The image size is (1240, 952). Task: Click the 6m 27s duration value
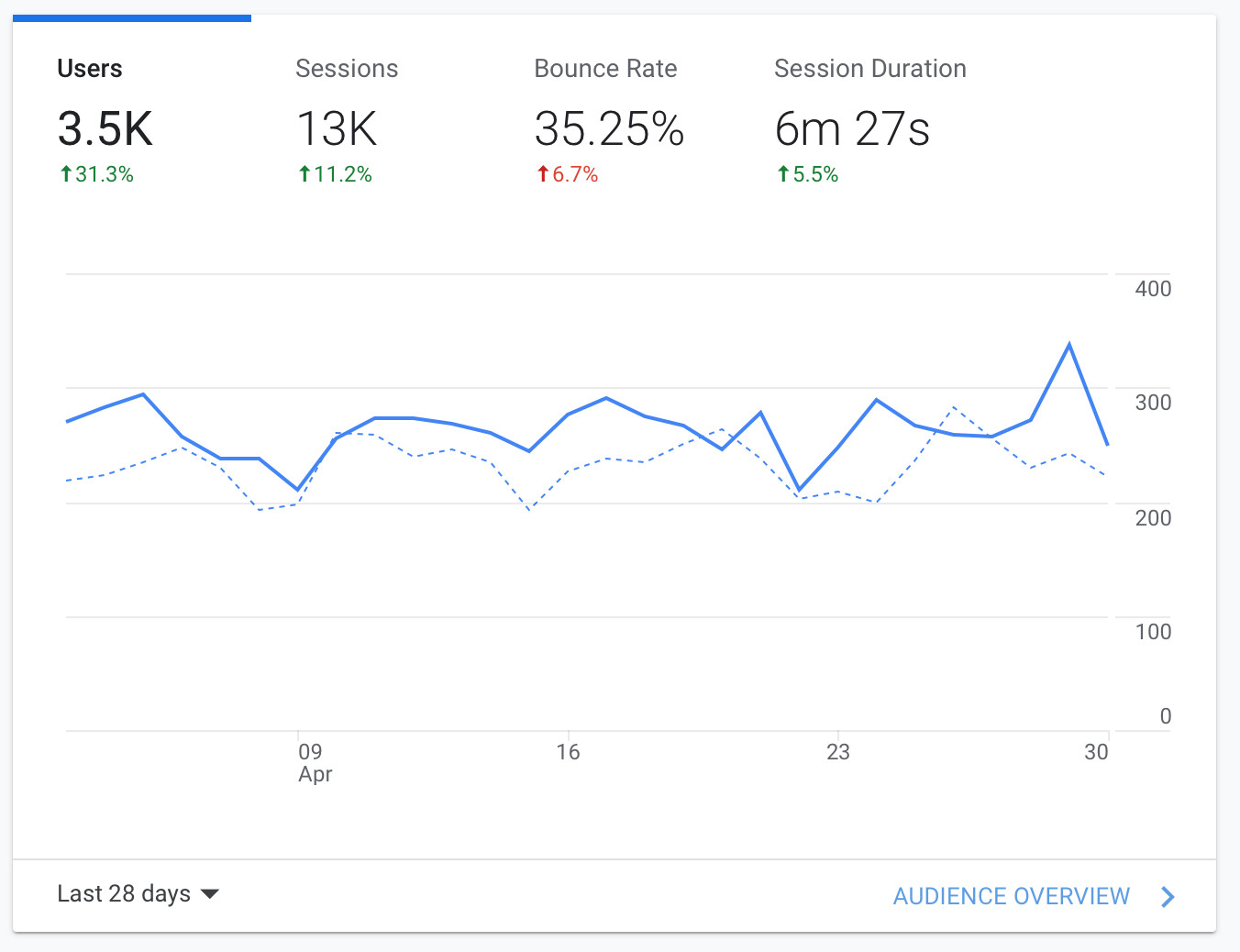click(852, 128)
